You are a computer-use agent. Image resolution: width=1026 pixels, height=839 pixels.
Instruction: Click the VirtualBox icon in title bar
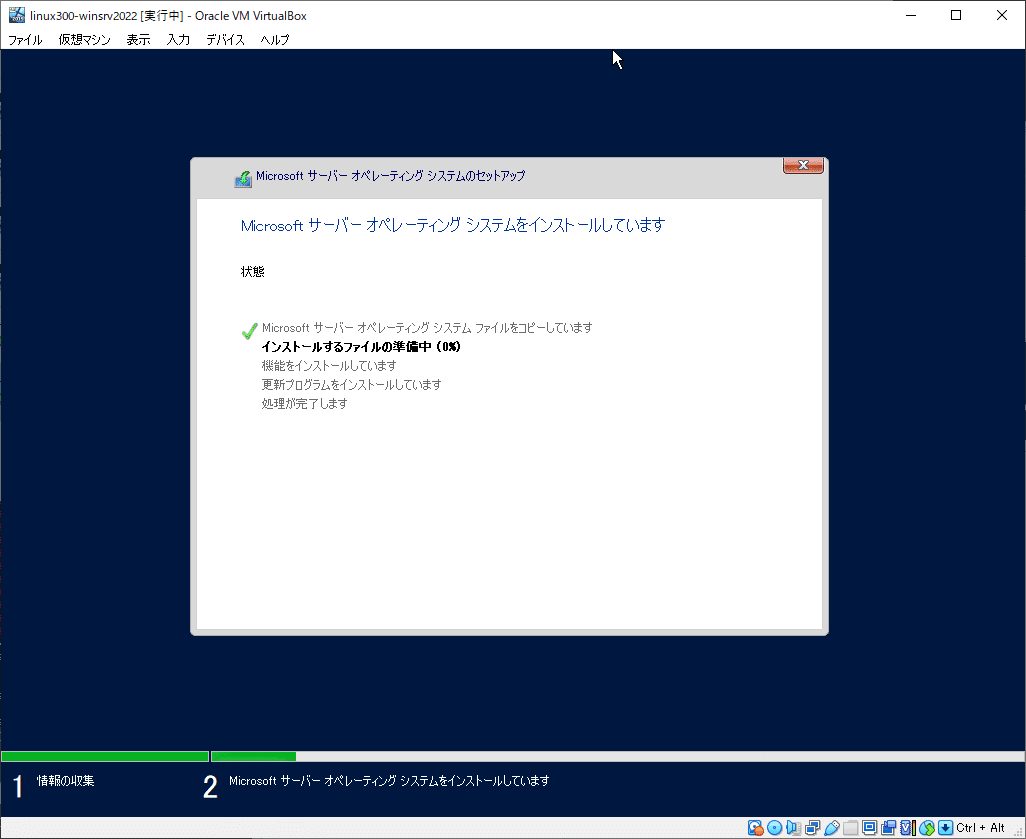16,15
